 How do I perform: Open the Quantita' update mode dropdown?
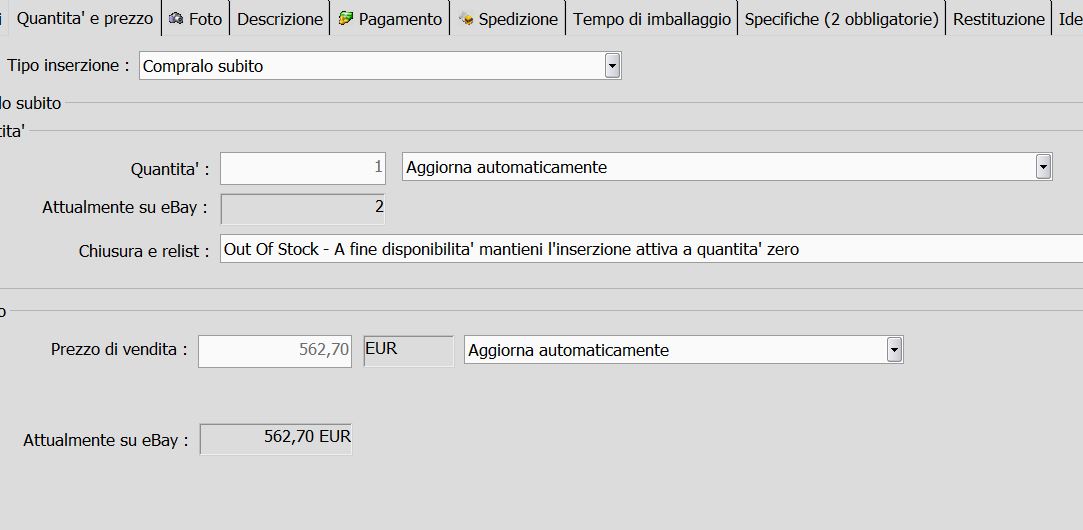point(1043,167)
